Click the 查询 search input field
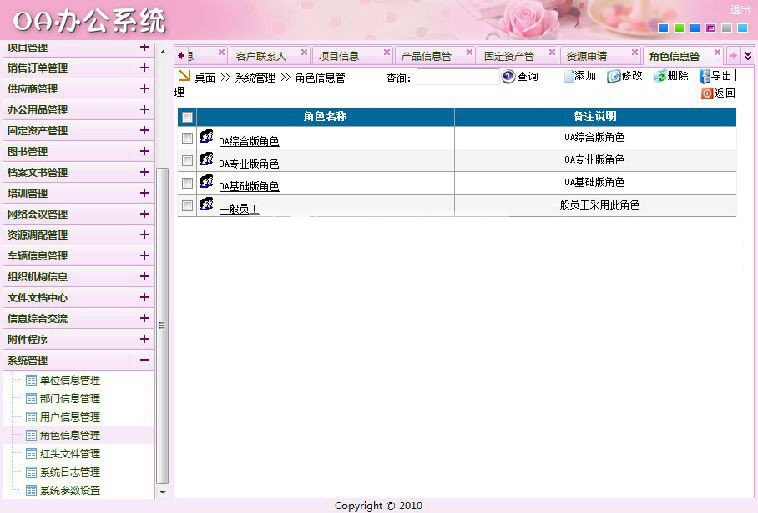This screenshot has height=513, width=758. (455, 77)
